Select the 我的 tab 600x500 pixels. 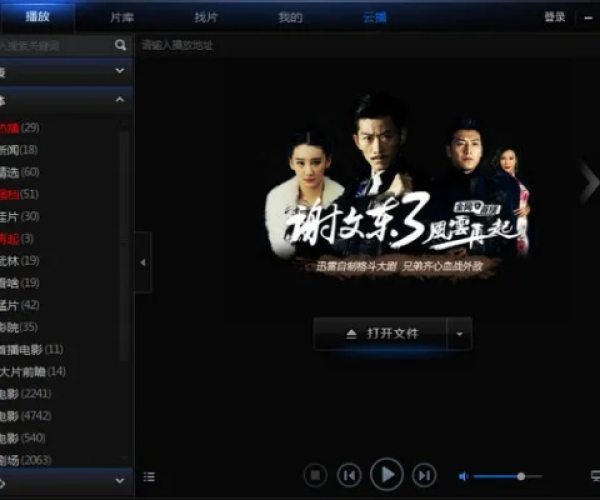point(290,17)
